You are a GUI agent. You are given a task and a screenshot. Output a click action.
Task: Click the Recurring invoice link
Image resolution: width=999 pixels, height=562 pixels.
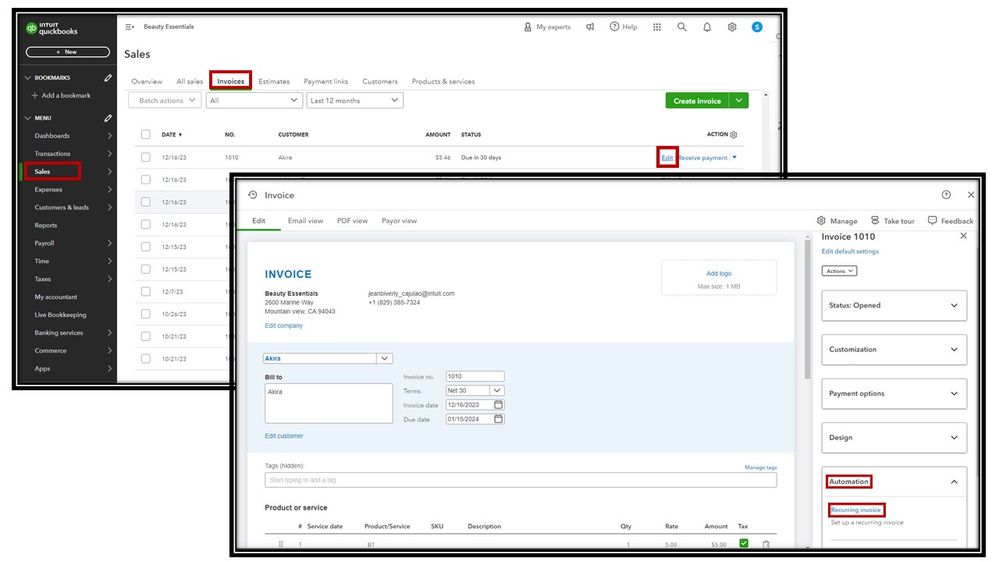856,510
